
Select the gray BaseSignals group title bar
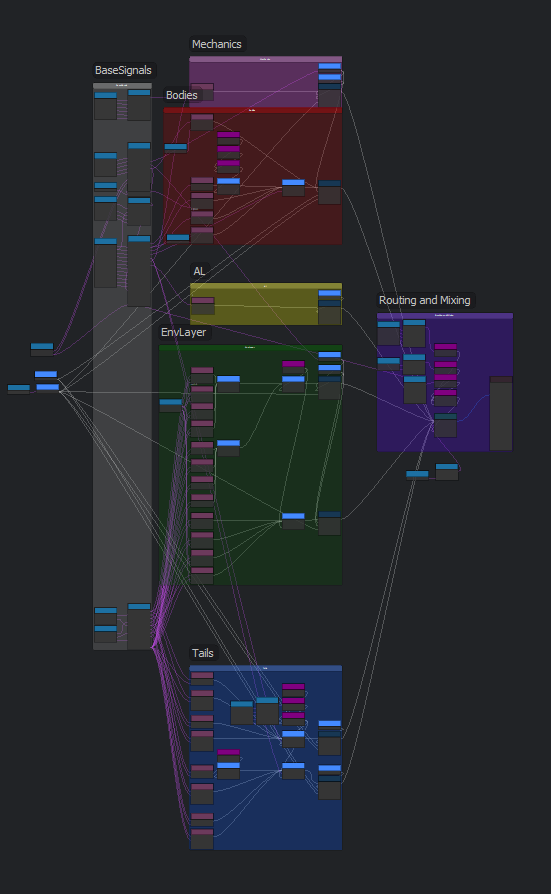[122, 86]
